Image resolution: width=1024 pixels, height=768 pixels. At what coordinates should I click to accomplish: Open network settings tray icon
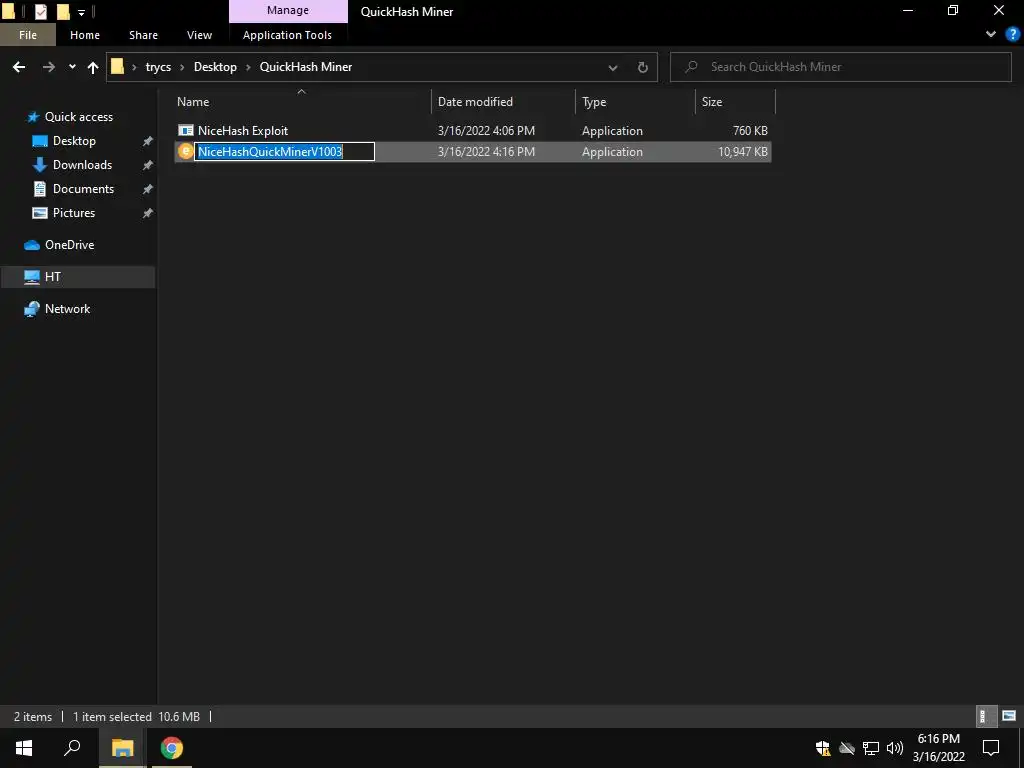pos(871,748)
